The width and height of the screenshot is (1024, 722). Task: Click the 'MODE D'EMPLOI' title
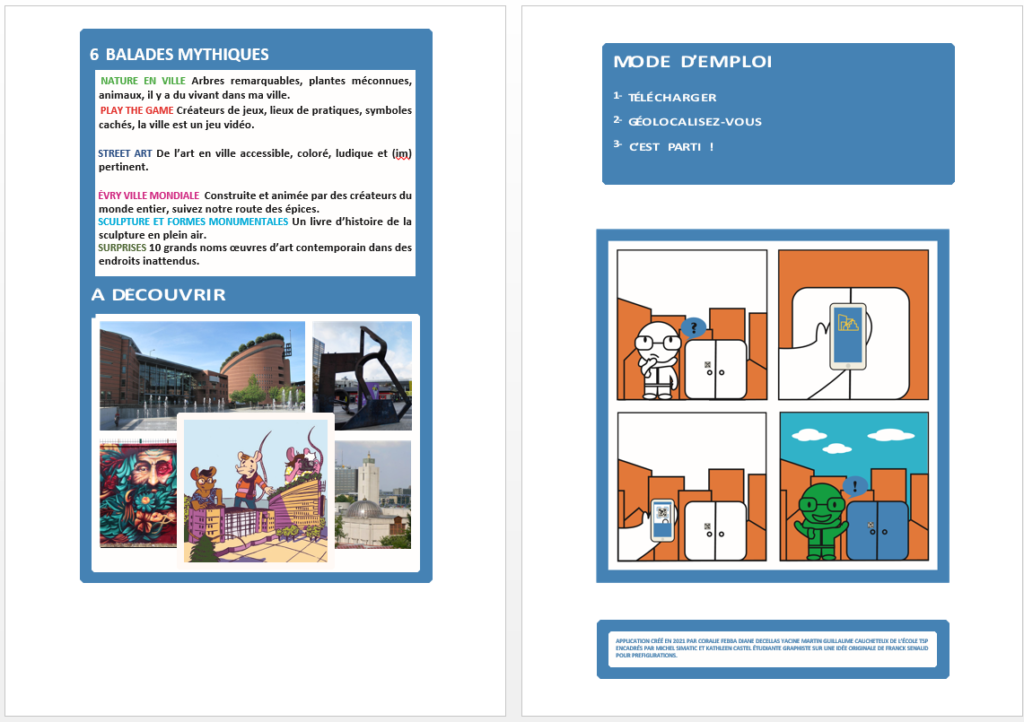point(692,62)
